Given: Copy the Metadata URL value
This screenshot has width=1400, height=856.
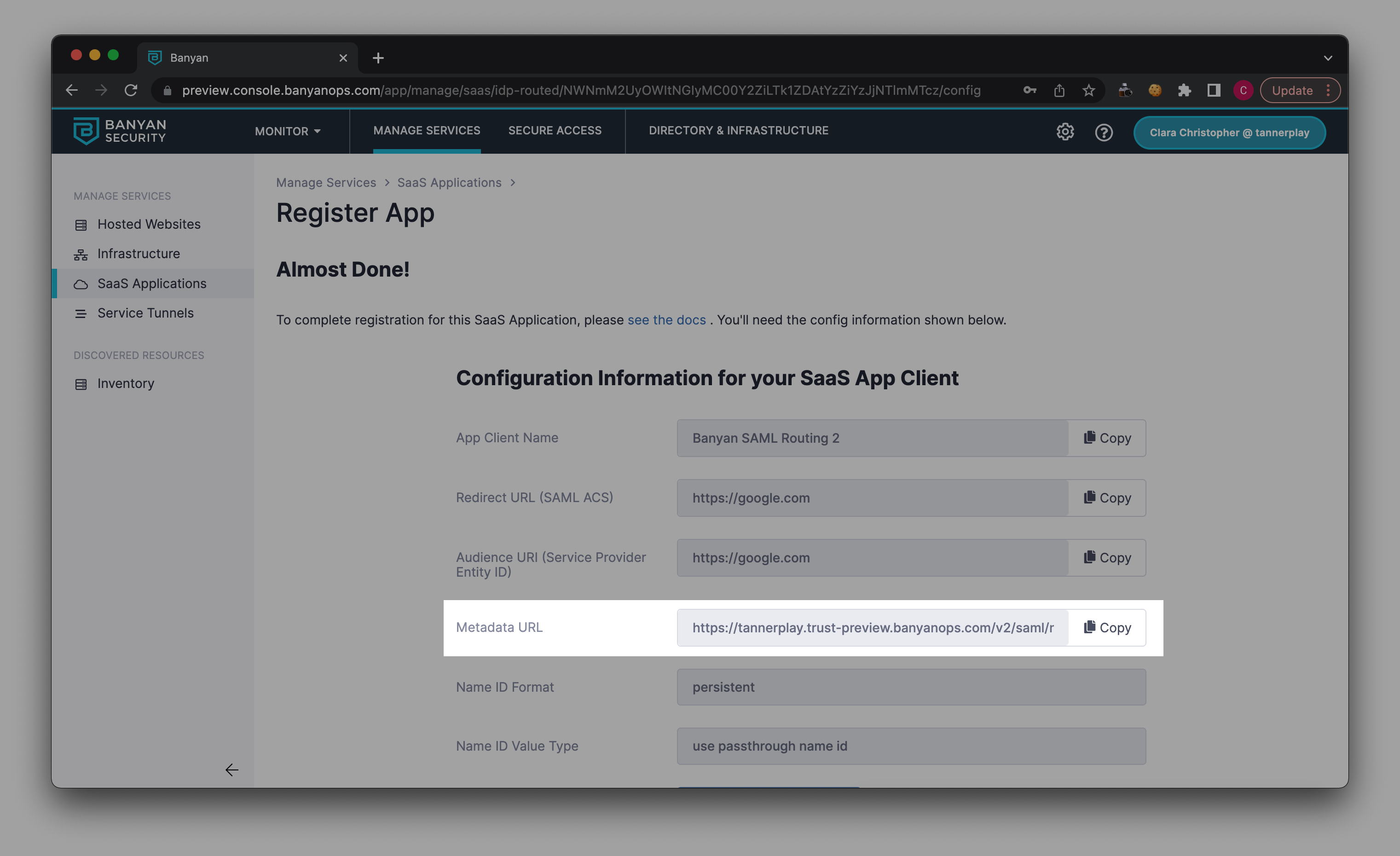Looking at the screenshot, I should 1107,628.
